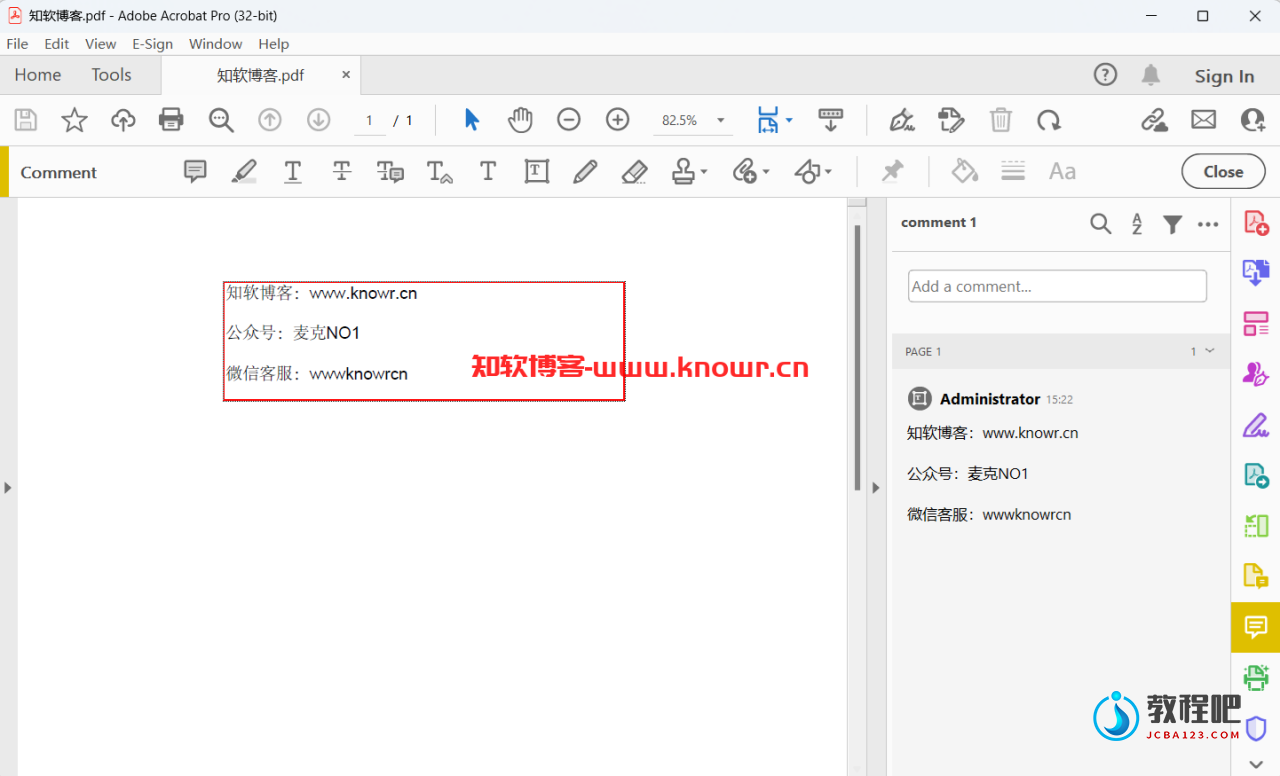
Task: Select the add text comment tool
Action: coord(488,172)
